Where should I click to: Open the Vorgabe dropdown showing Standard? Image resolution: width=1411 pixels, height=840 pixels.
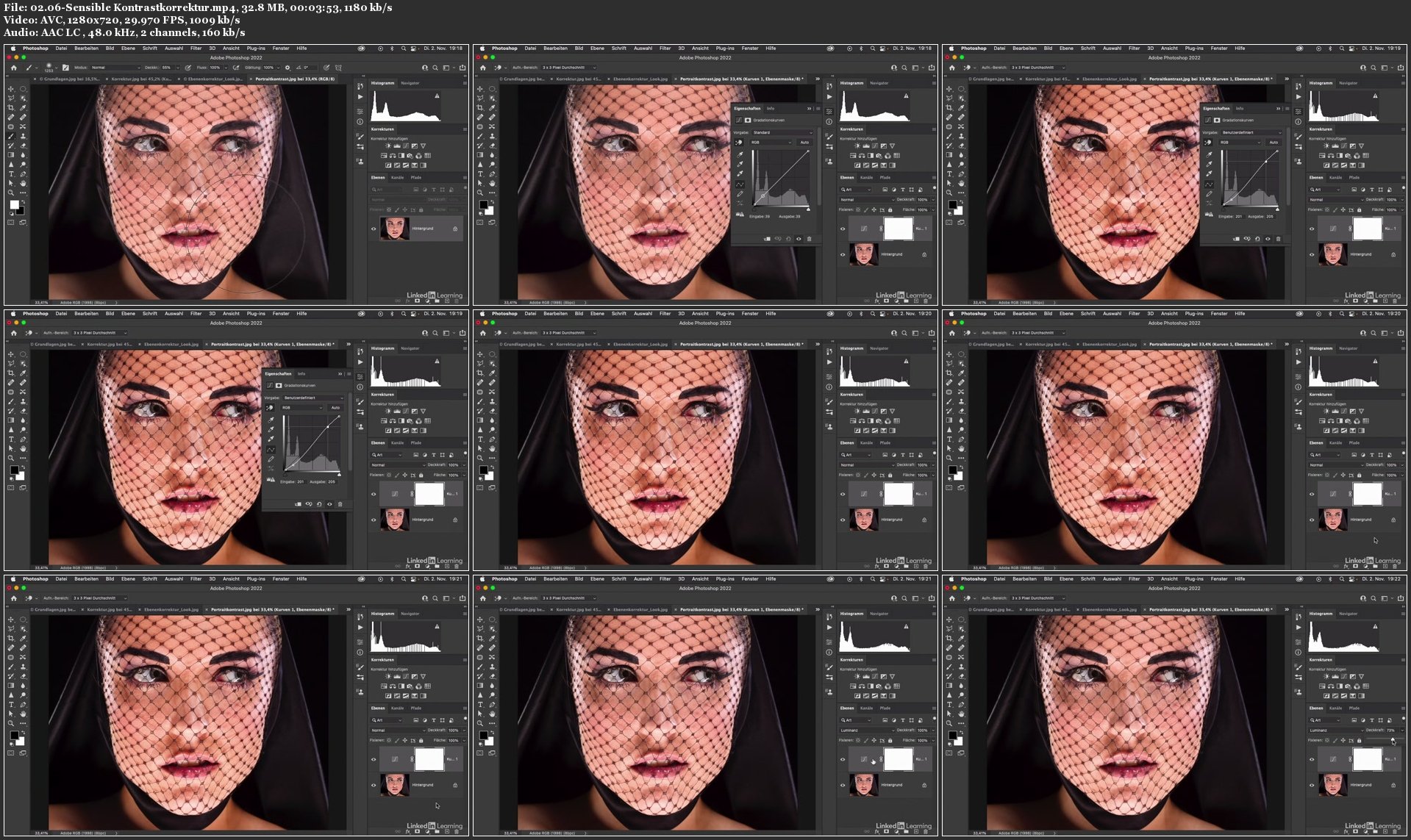click(x=782, y=133)
